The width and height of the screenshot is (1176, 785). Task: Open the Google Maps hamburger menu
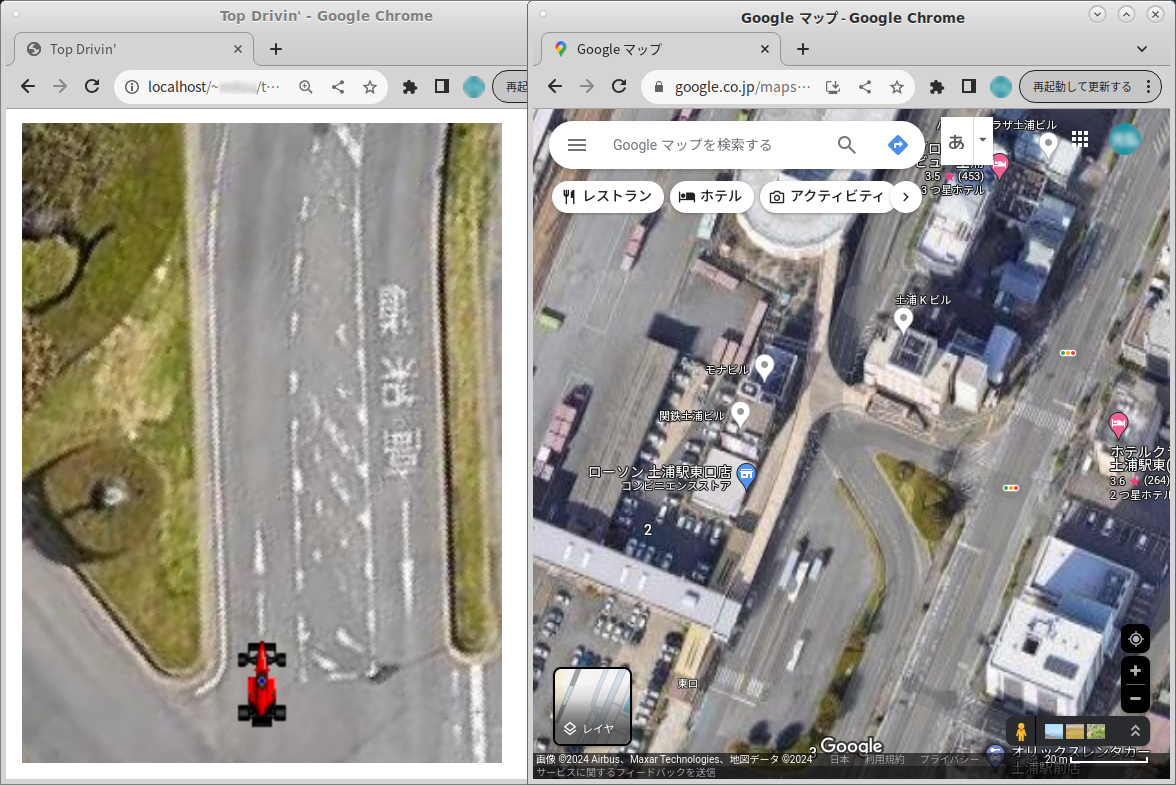(x=577, y=145)
